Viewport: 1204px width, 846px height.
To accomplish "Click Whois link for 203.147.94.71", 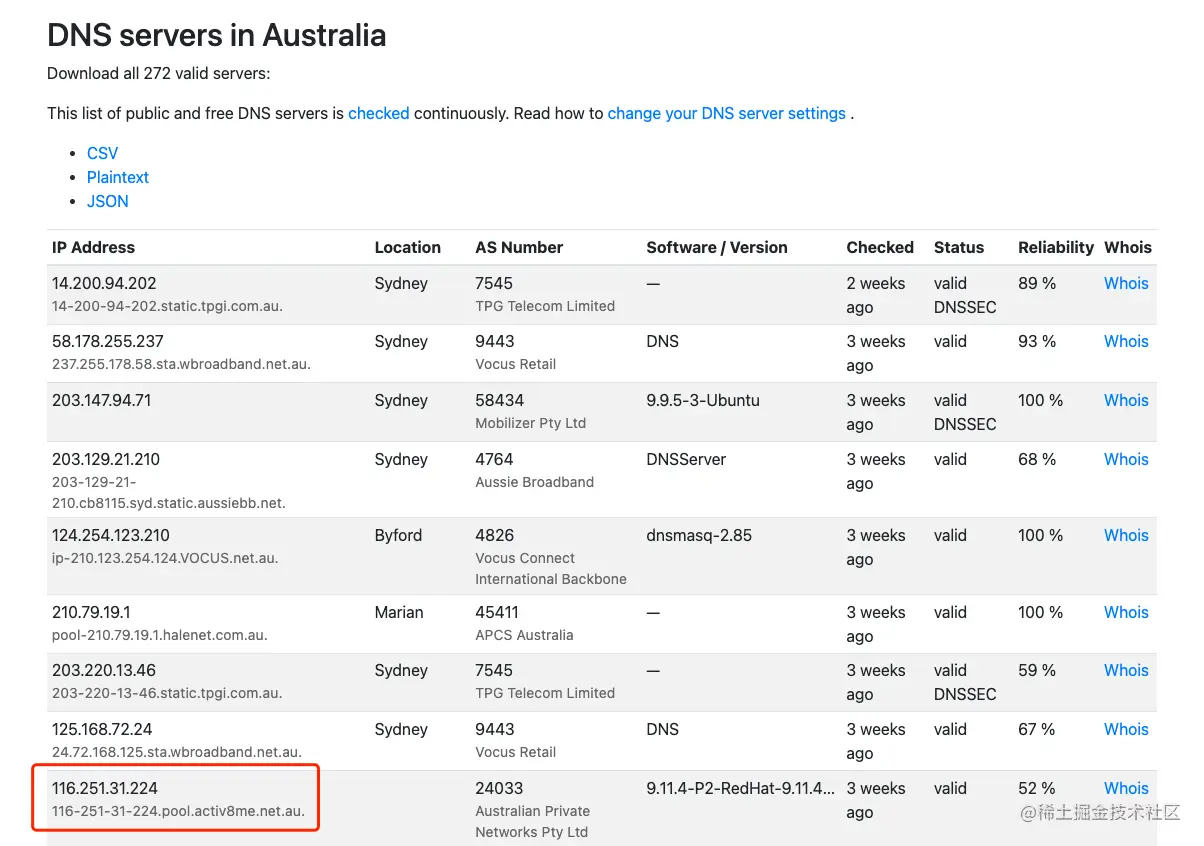I will coord(1126,400).
